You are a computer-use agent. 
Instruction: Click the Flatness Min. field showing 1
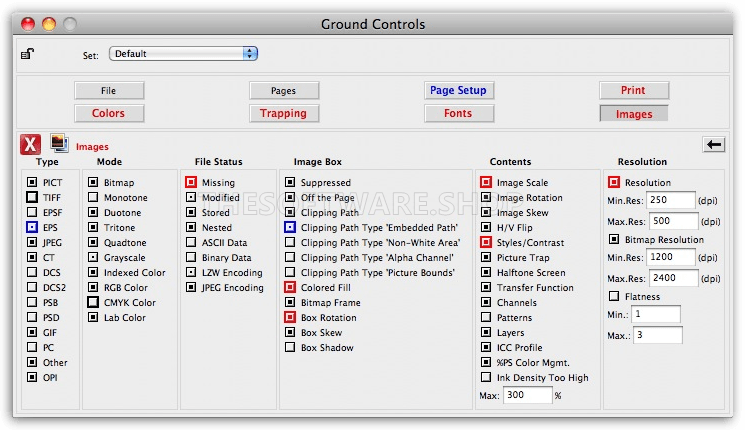point(656,314)
